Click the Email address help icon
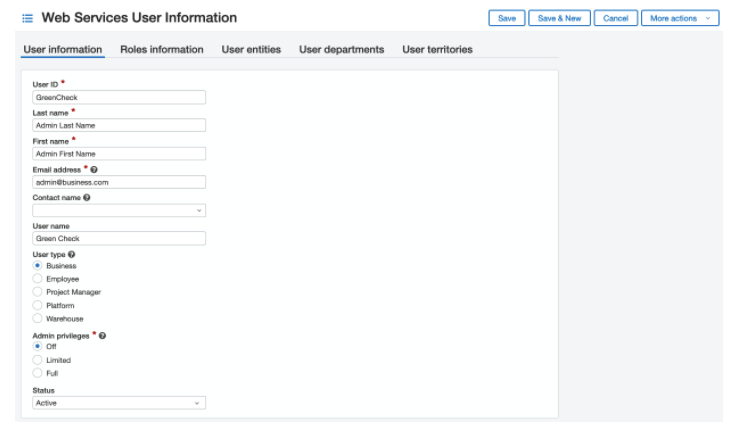738x433 pixels. click(94, 169)
